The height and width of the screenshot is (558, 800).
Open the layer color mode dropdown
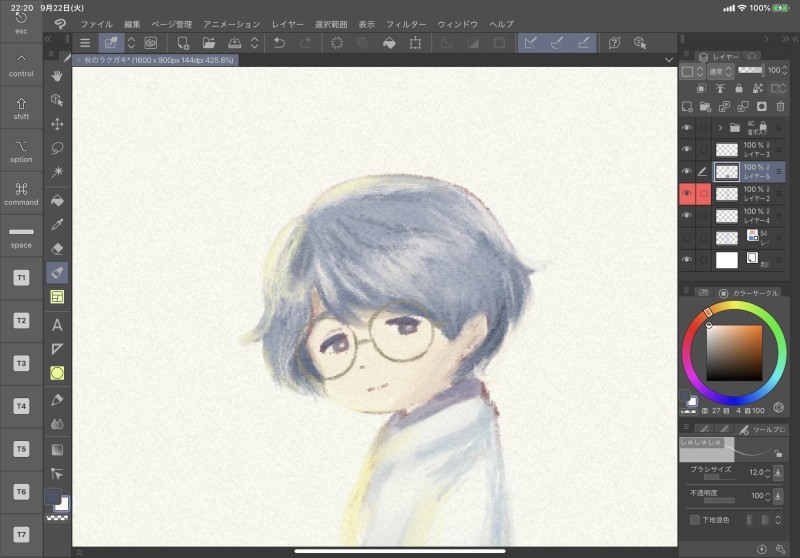coord(692,71)
